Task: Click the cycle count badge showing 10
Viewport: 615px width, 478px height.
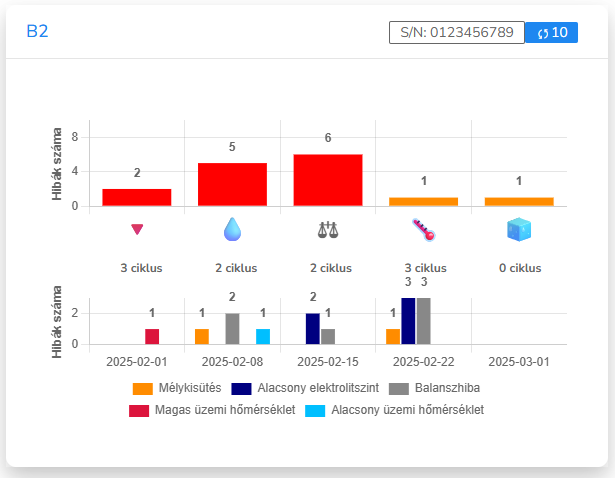Action: (x=552, y=32)
